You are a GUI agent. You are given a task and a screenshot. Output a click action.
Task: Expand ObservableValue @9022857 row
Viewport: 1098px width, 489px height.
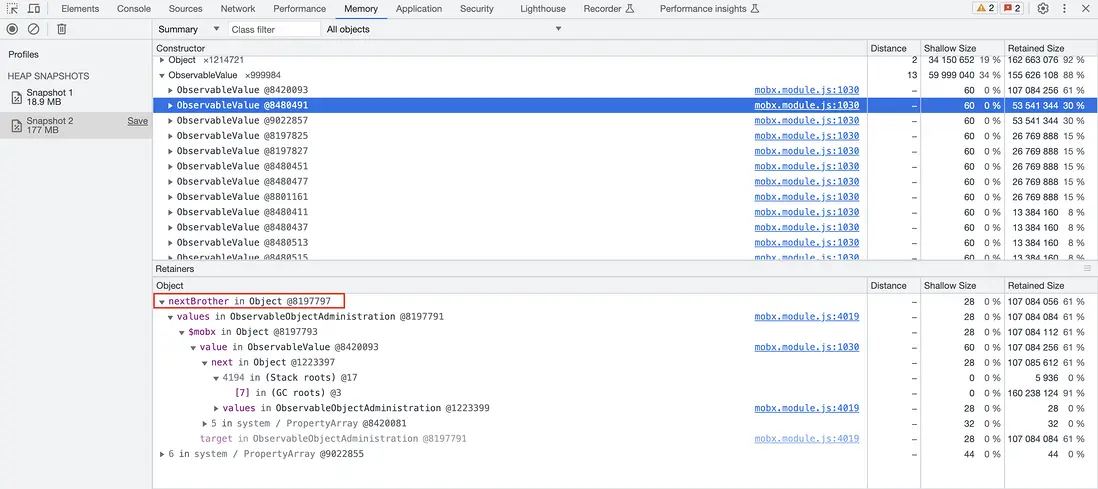pos(171,120)
